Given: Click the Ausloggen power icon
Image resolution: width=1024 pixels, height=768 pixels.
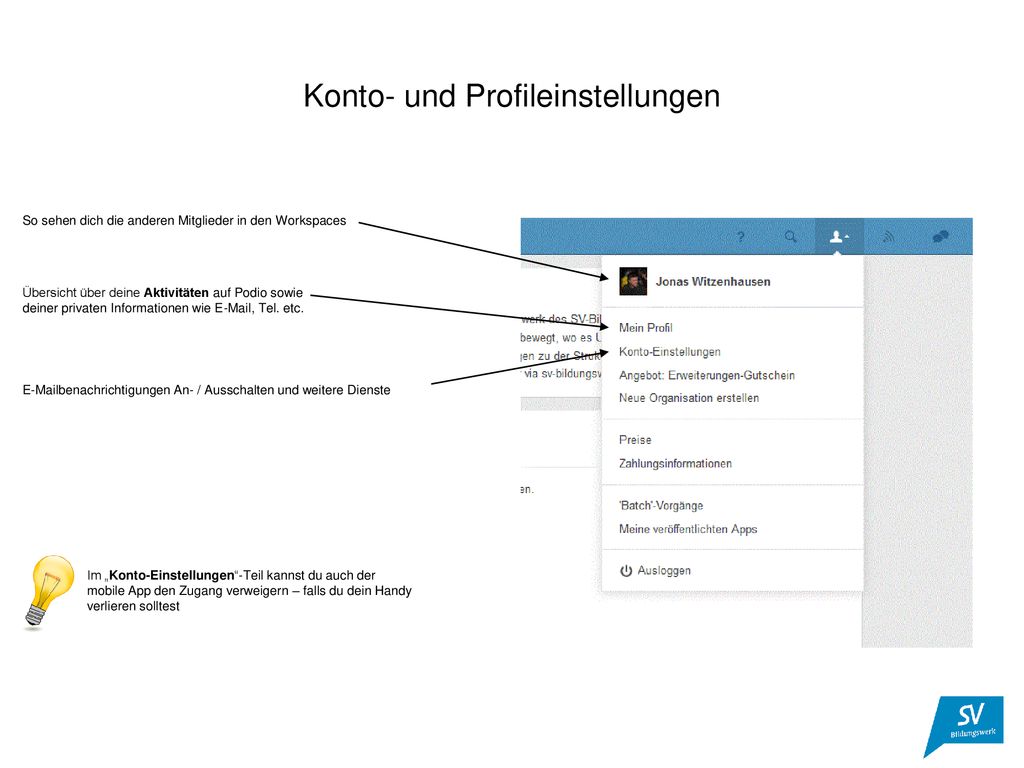Looking at the screenshot, I should 626,571.
